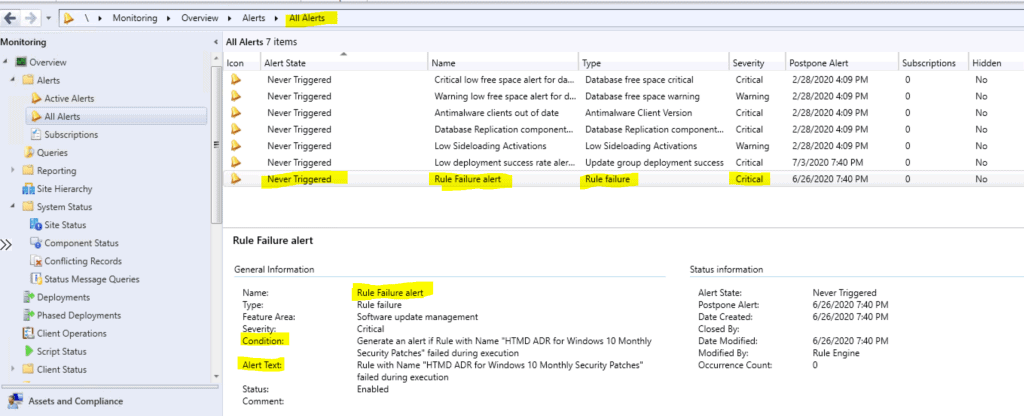Image resolution: width=1024 pixels, height=416 pixels.
Task: Select the Overview monitor icon
Action: pos(21,62)
